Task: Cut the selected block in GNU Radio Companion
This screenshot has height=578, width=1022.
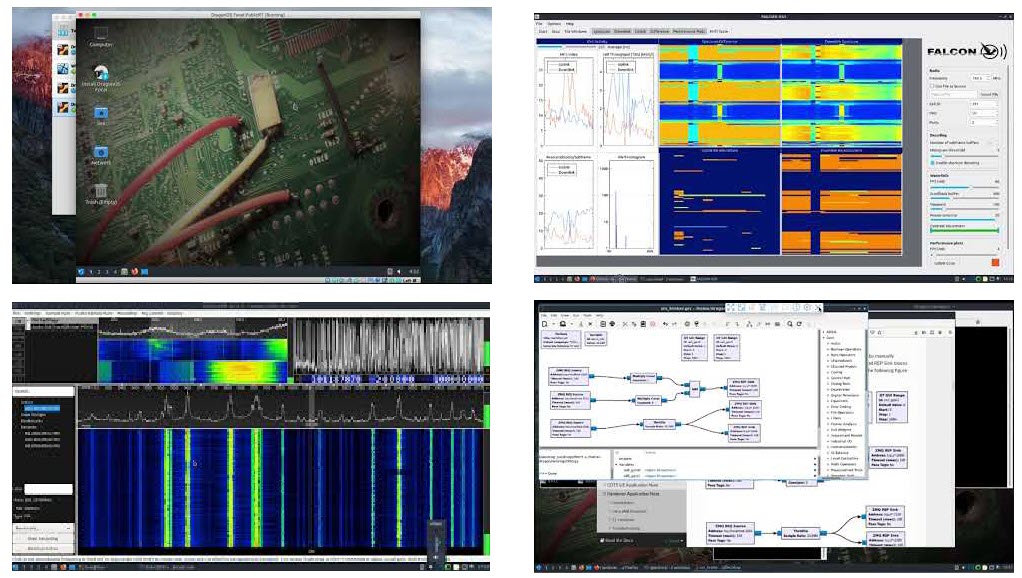Action: tap(625, 324)
